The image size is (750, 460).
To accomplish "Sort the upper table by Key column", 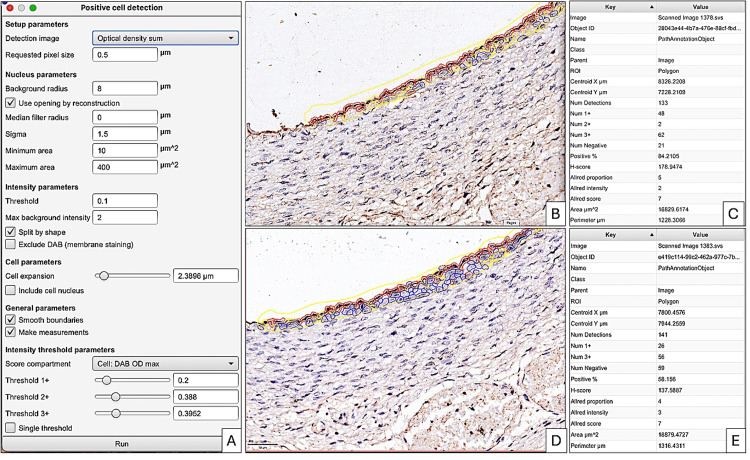I will tap(613, 7).
